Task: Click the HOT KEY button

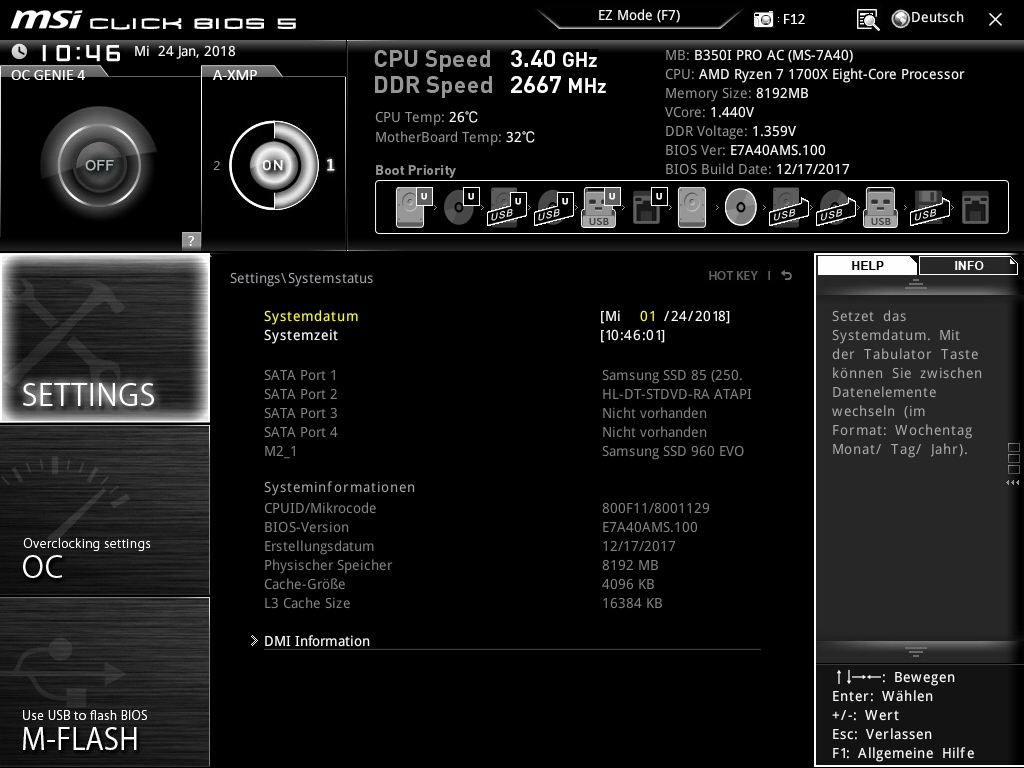Action: [733, 276]
